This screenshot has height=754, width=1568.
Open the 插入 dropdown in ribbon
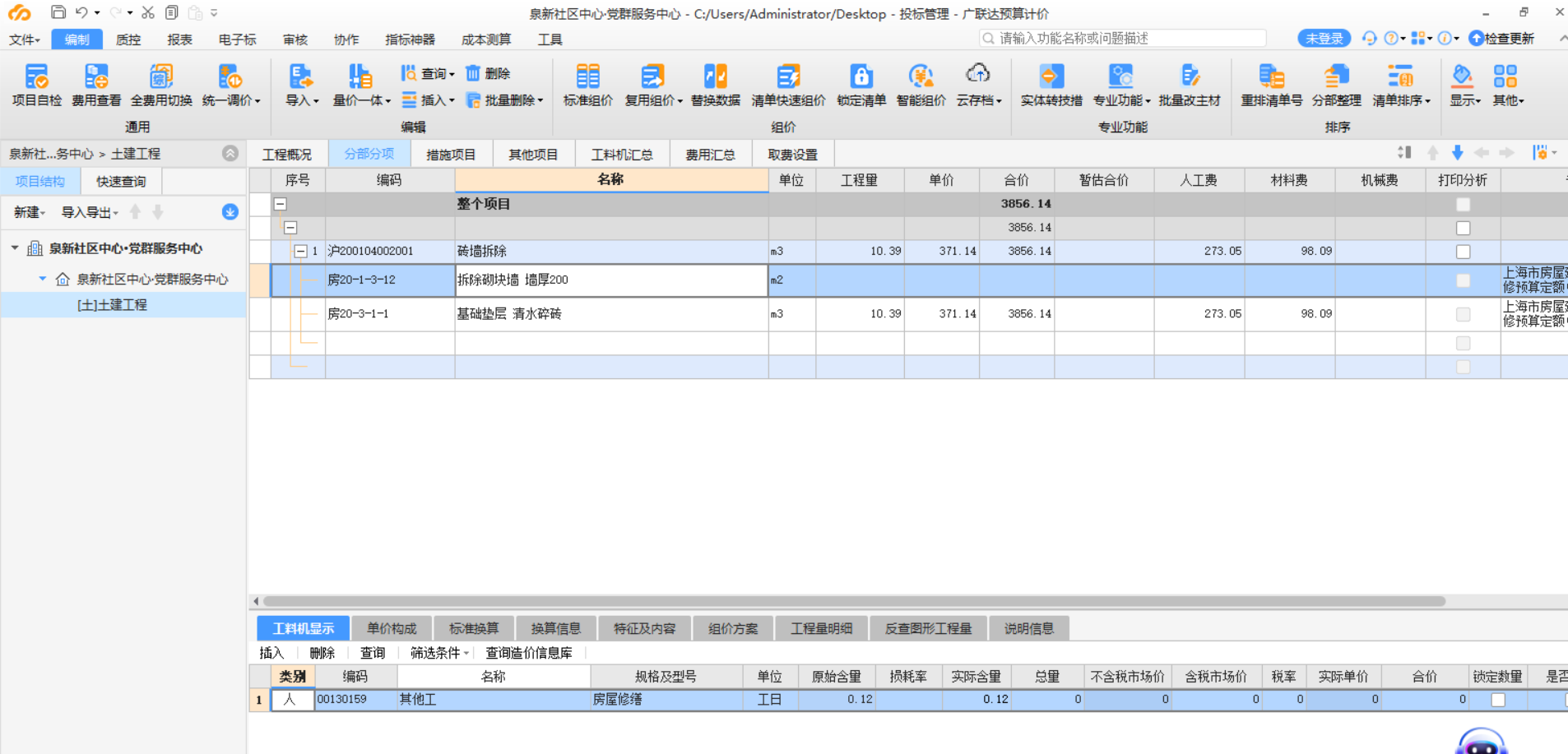[428, 100]
